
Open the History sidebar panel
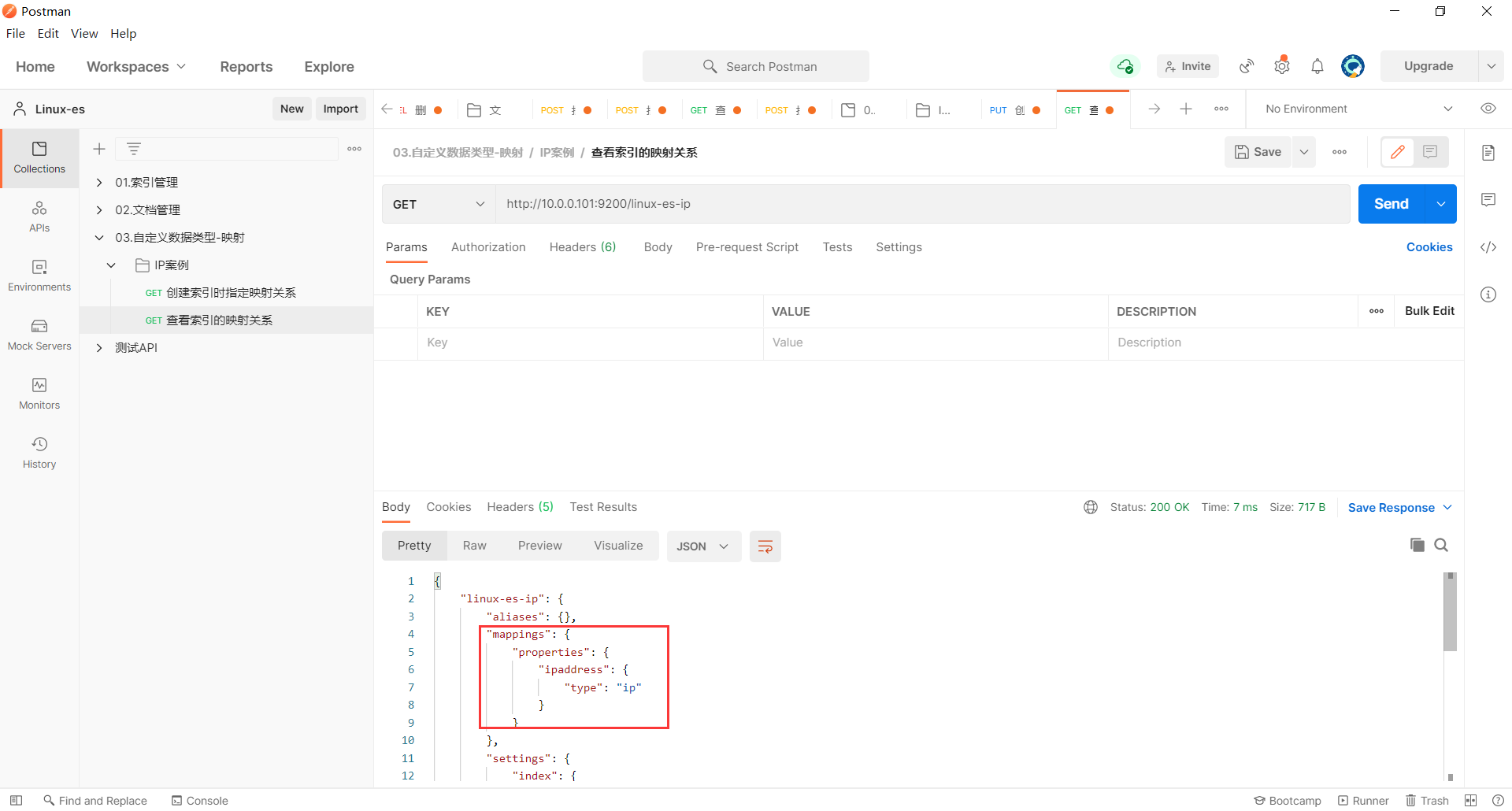click(x=39, y=453)
